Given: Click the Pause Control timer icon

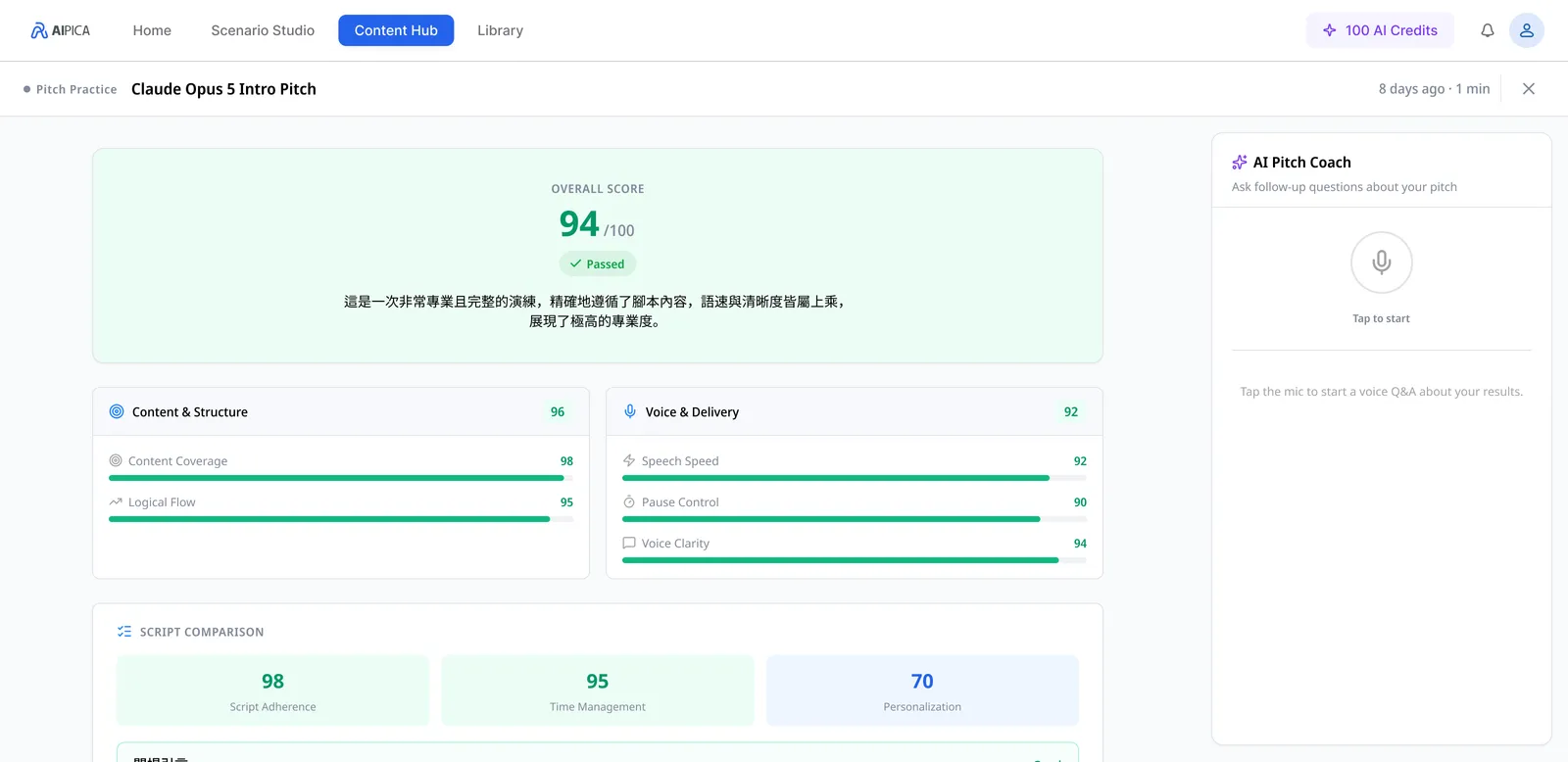Looking at the screenshot, I should (x=629, y=501).
